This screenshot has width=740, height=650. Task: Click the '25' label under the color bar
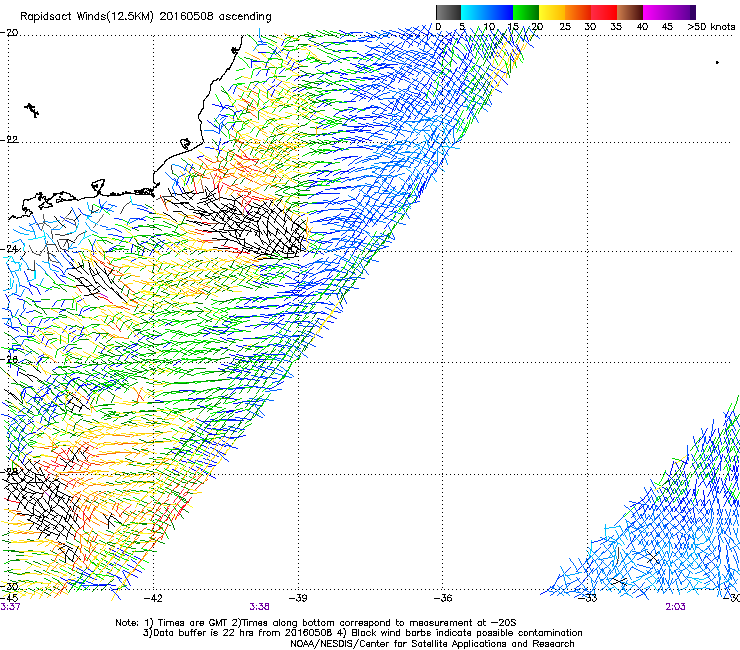565,27
